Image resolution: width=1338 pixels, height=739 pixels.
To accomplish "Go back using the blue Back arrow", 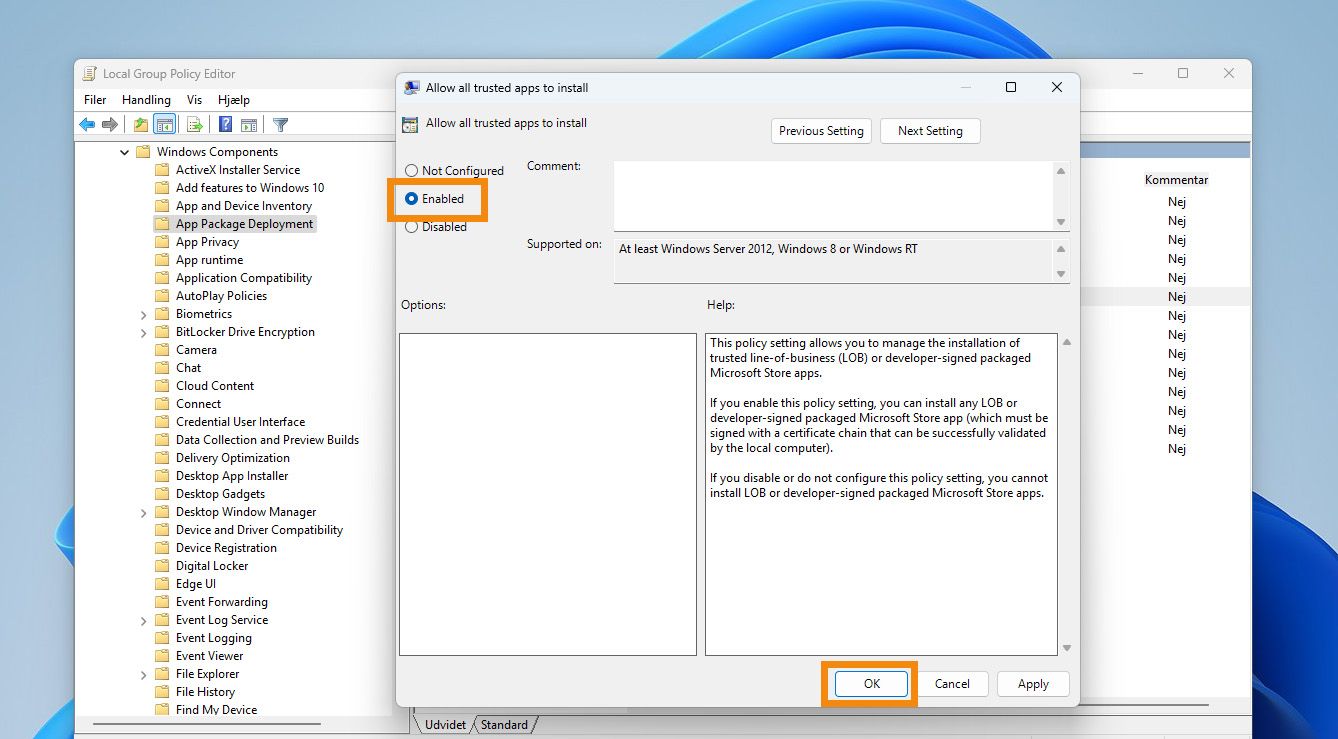I will click(x=87, y=125).
